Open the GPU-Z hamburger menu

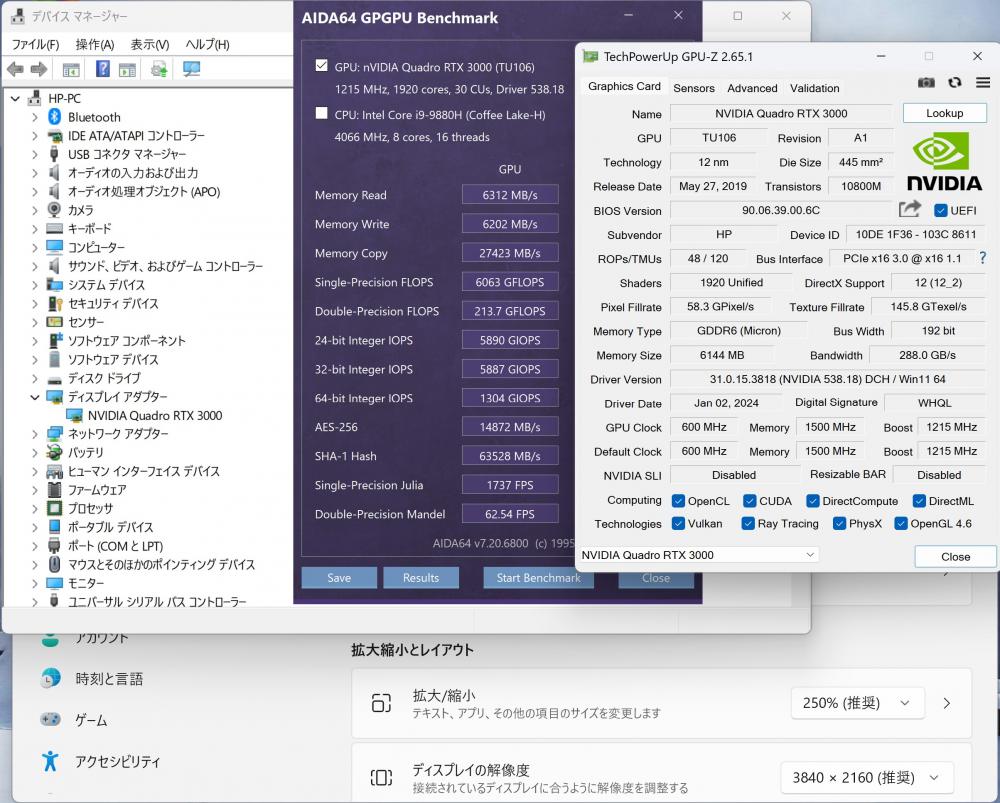click(983, 82)
